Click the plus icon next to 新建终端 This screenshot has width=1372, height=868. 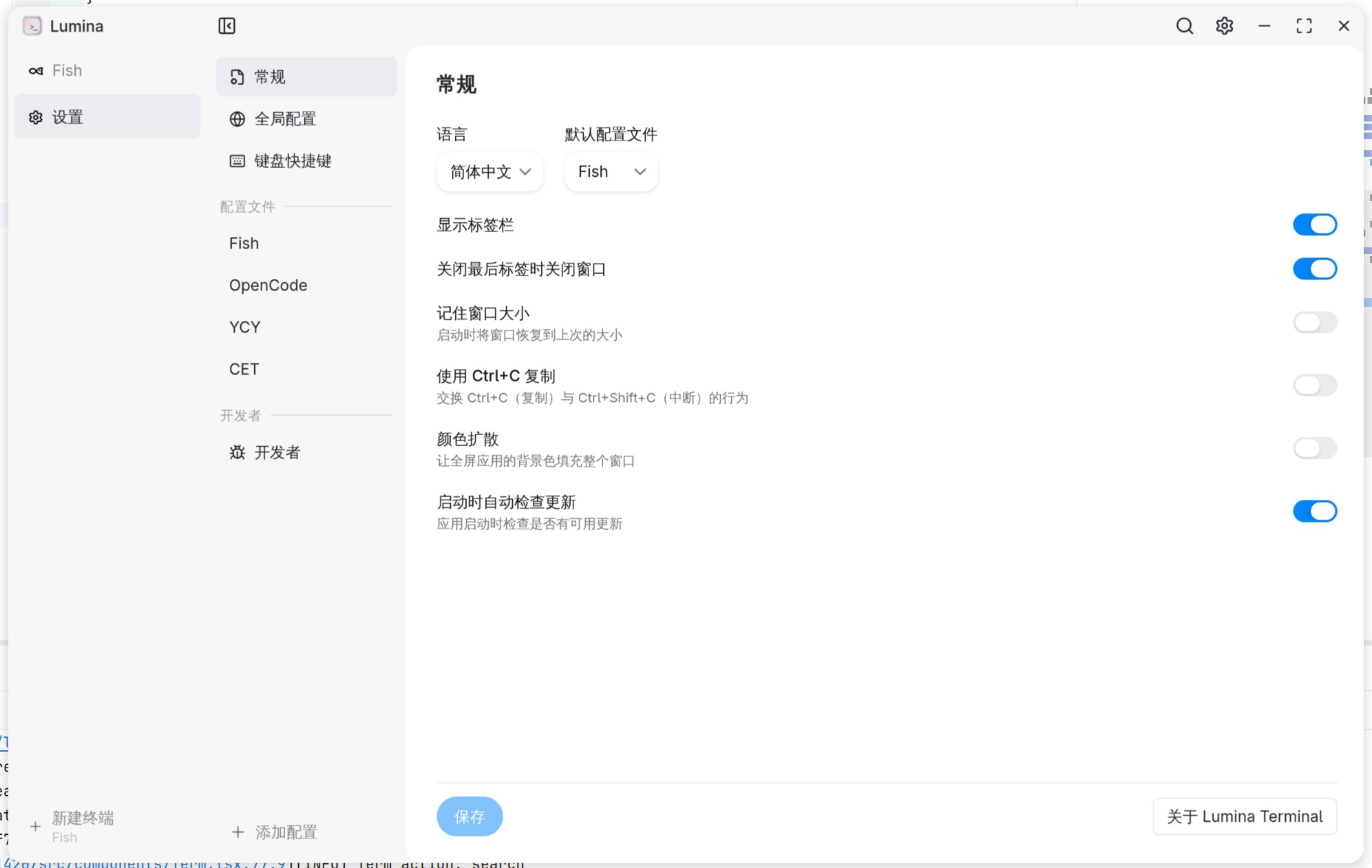coord(35,827)
